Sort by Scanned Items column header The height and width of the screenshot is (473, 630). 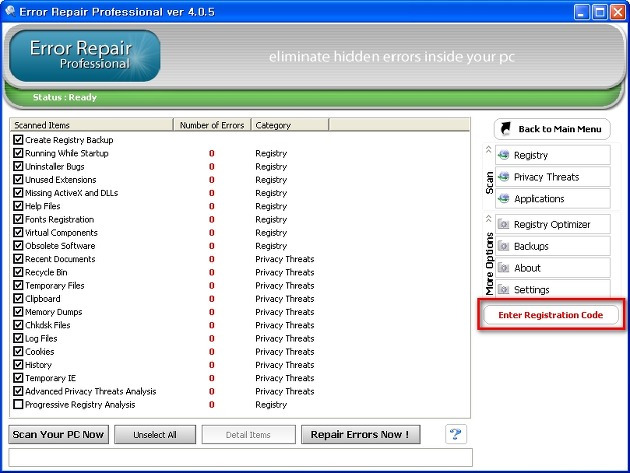coord(92,125)
